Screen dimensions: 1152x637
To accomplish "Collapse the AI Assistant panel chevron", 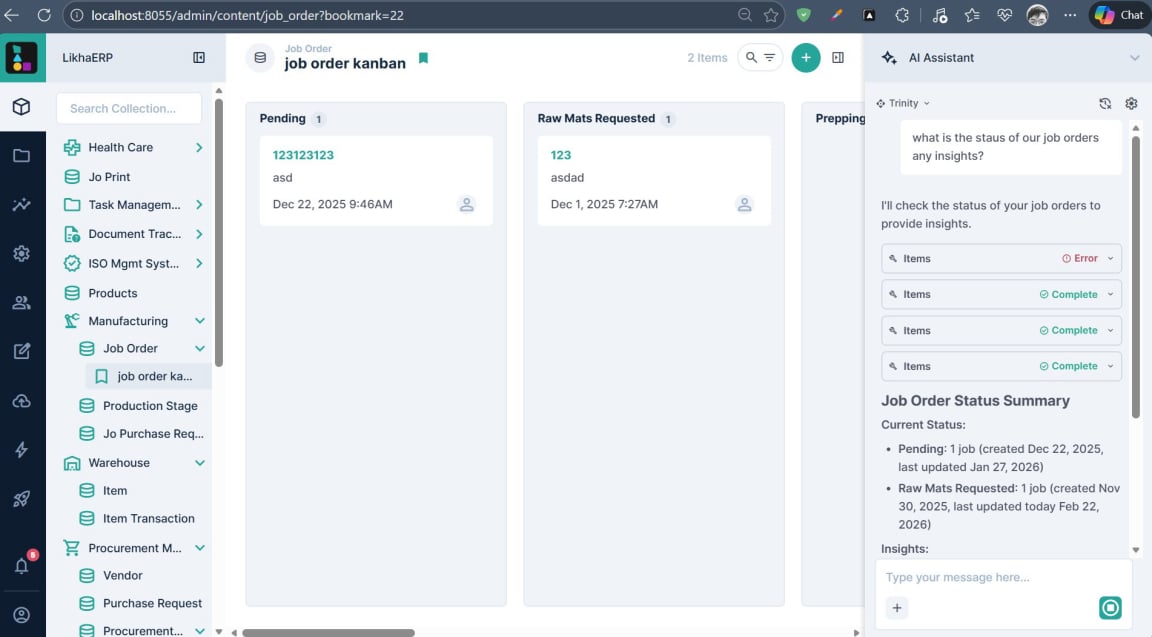I will click(1131, 57).
